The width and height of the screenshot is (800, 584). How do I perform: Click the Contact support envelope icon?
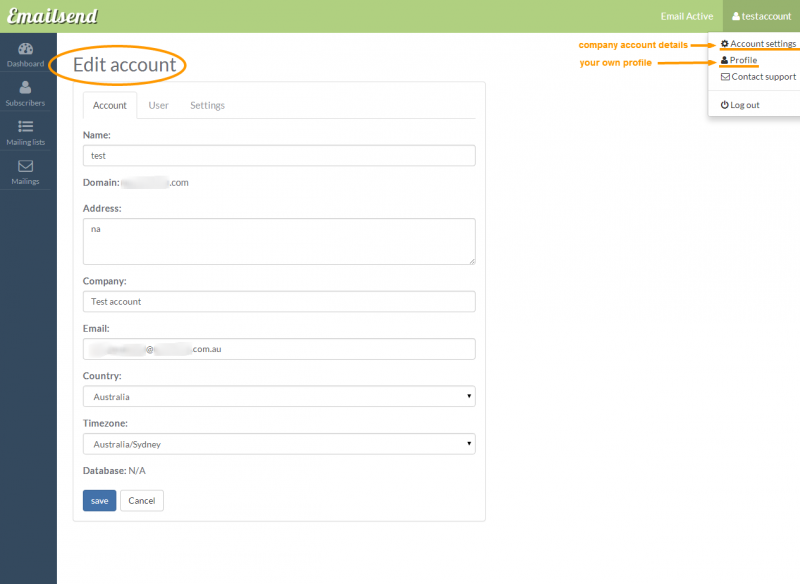(x=725, y=77)
